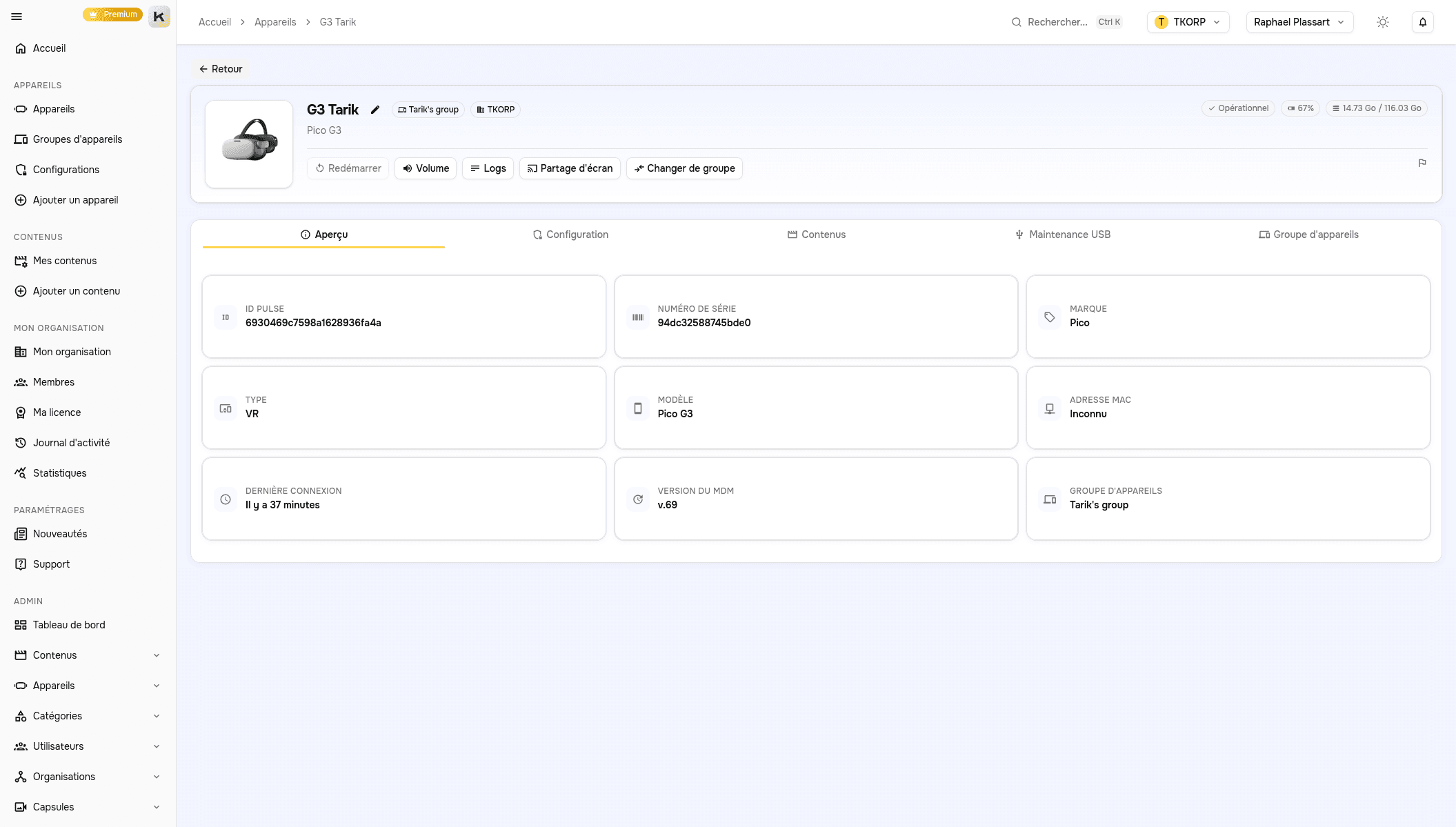
Task: Expand Organisations submenu
Action: point(88,777)
